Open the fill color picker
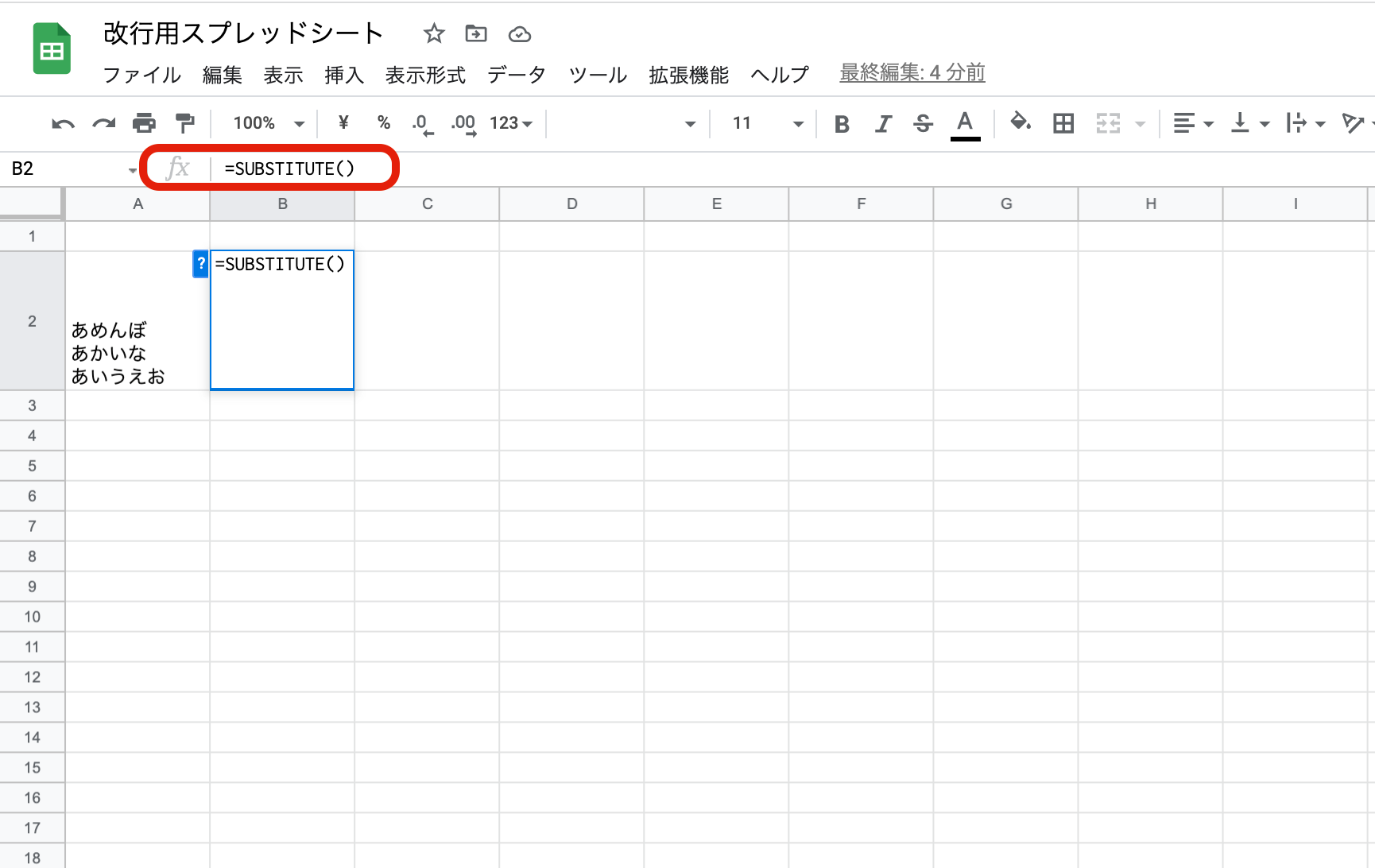Screen dimensions: 1375x868 point(1021,122)
